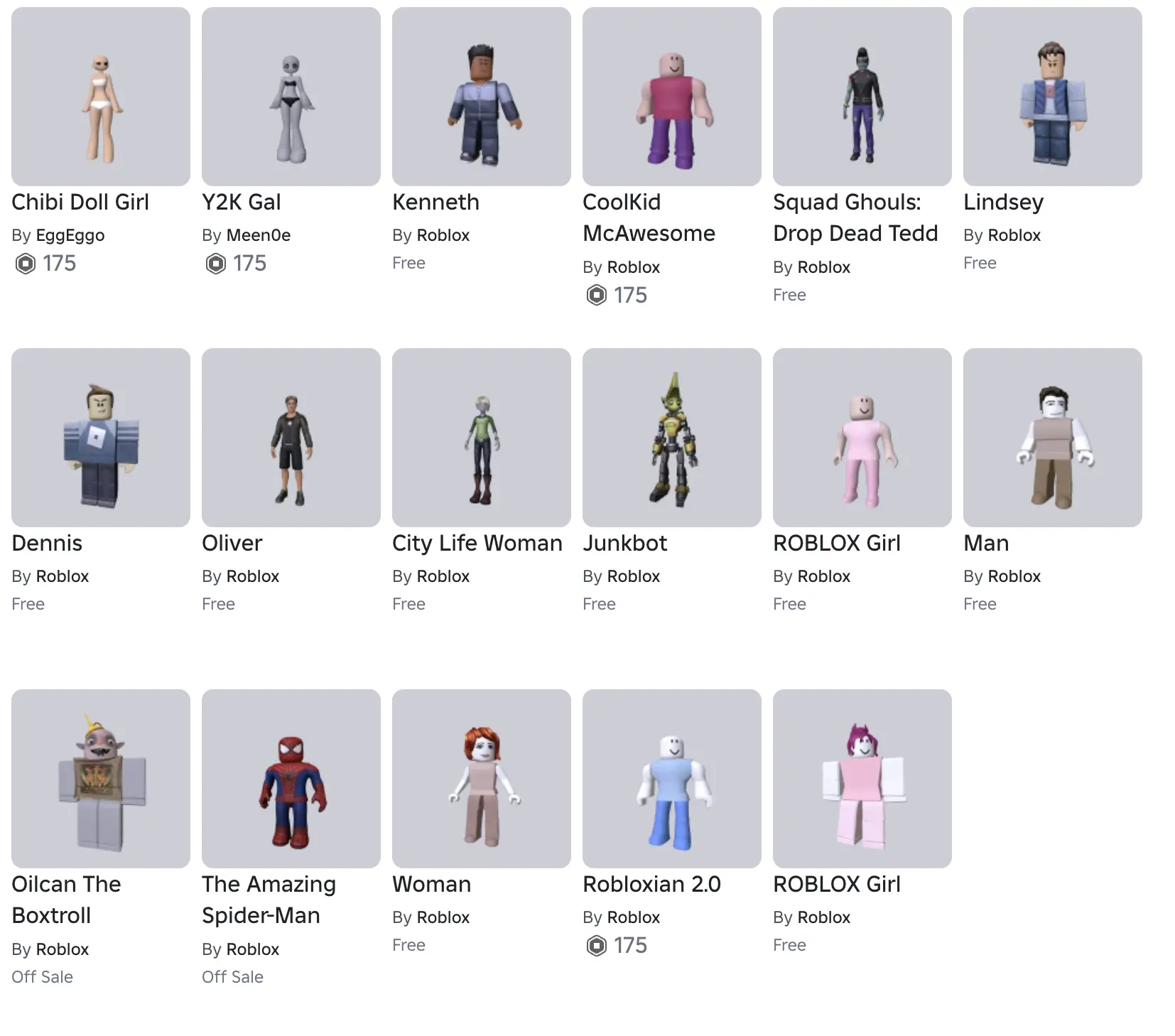
Task: Select the Lindsey avatar thumbnail
Action: (1053, 97)
